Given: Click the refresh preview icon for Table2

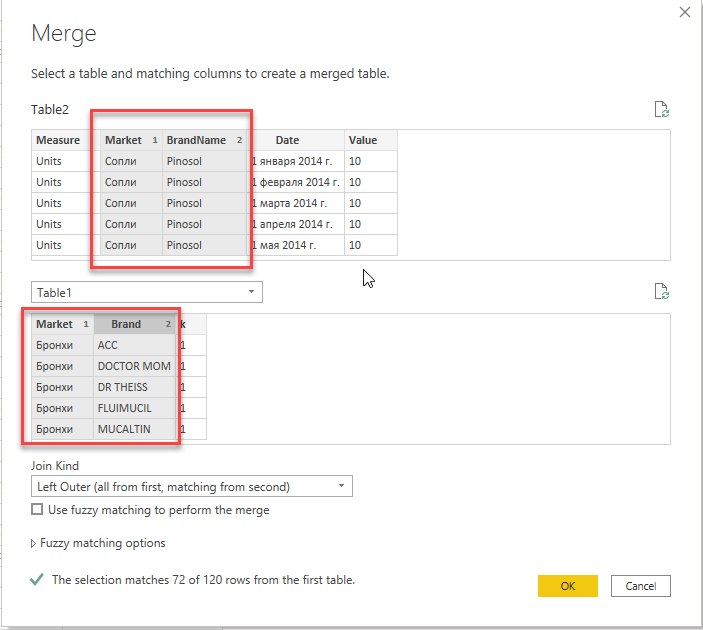Looking at the screenshot, I should tap(662, 109).
